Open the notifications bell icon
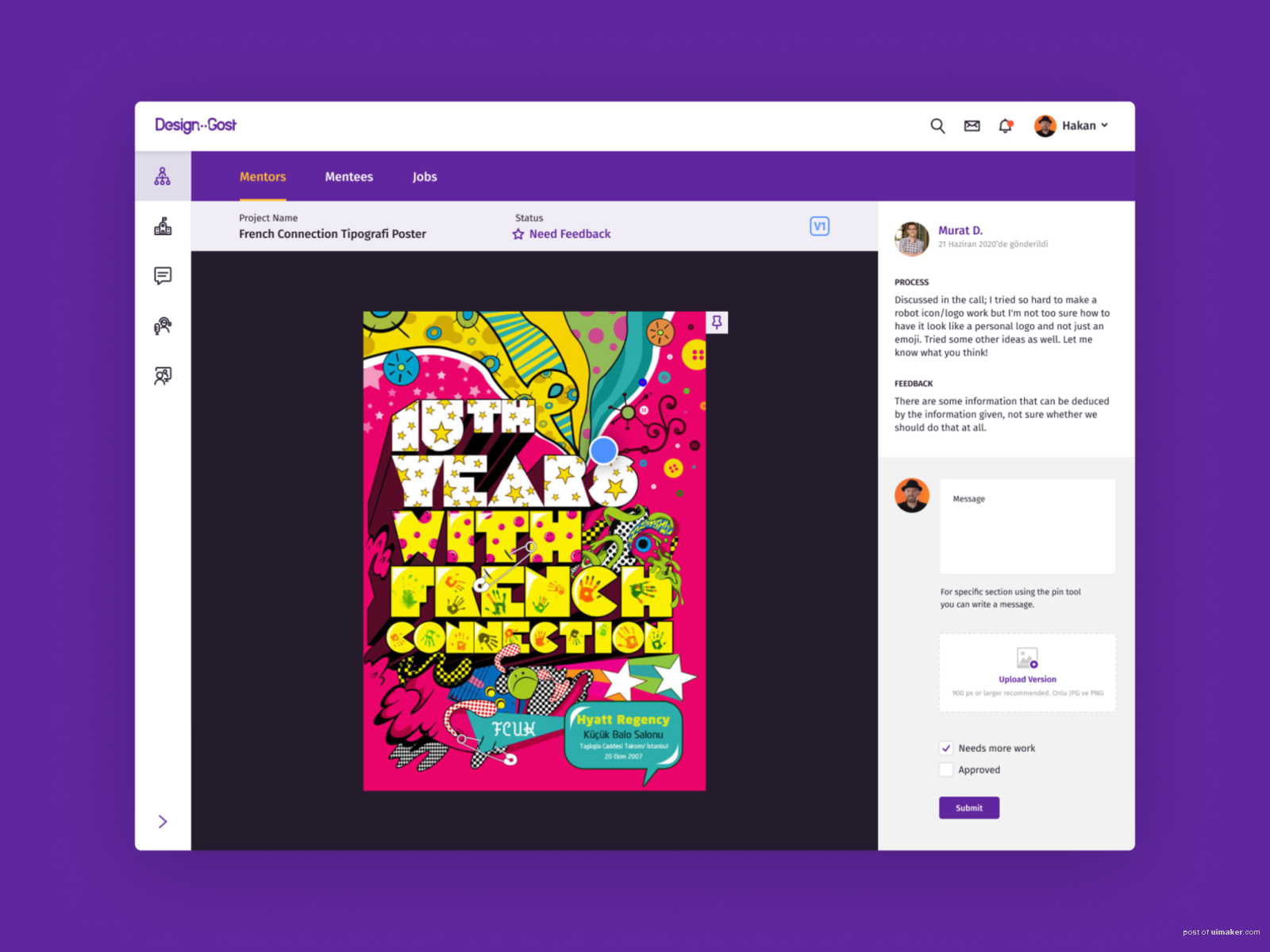Viewport: 1270px width, 952px height. point(1006,125)
